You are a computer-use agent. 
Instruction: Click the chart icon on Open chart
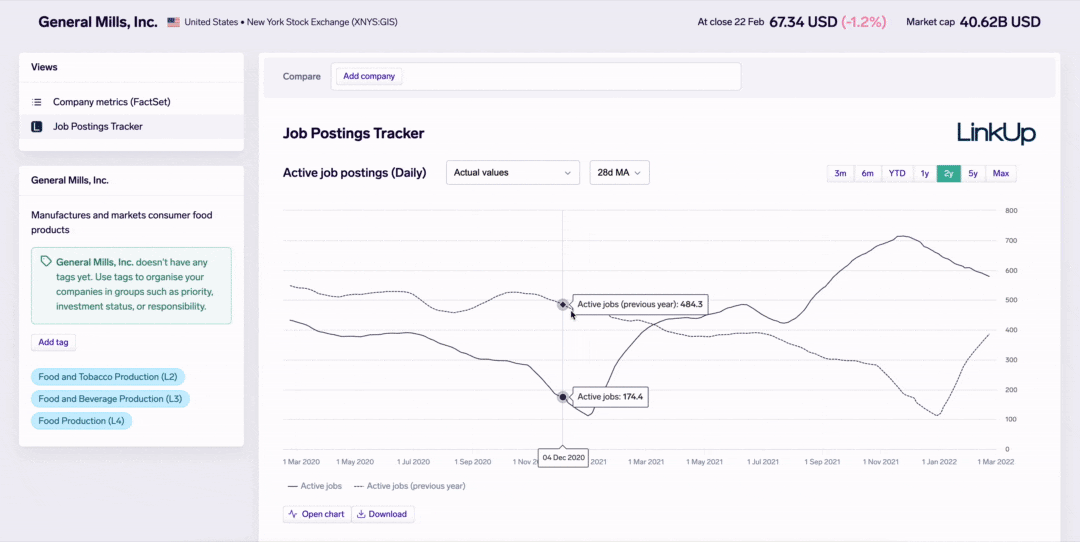293,514
